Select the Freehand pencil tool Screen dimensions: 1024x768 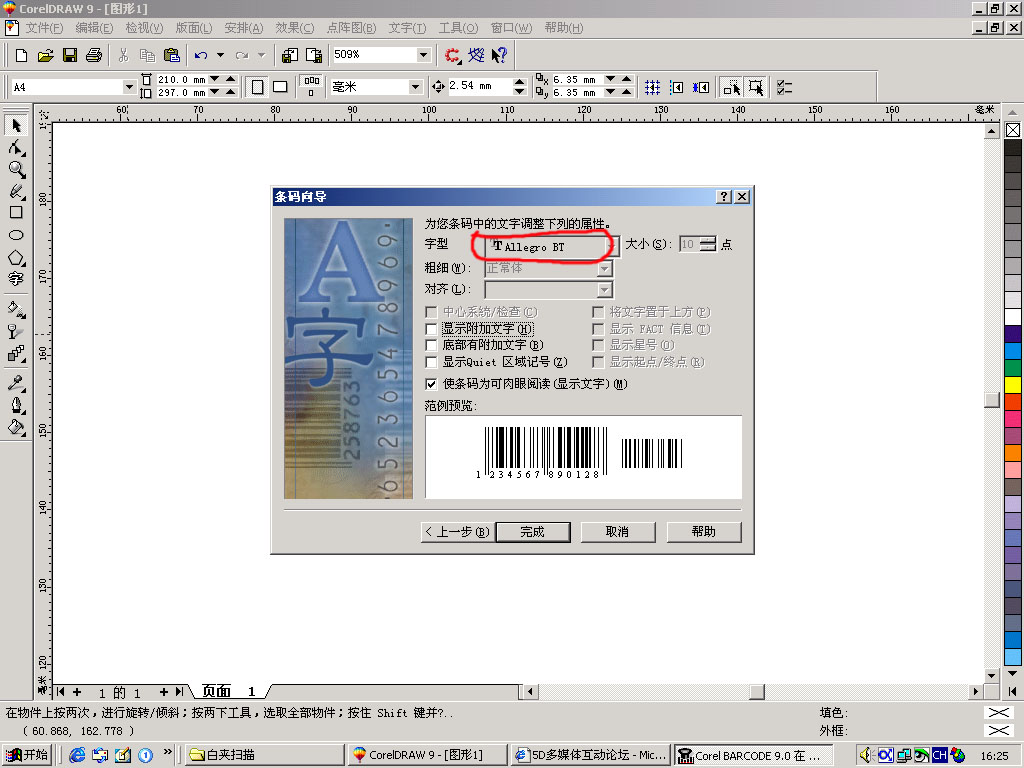tap(16, 191)
